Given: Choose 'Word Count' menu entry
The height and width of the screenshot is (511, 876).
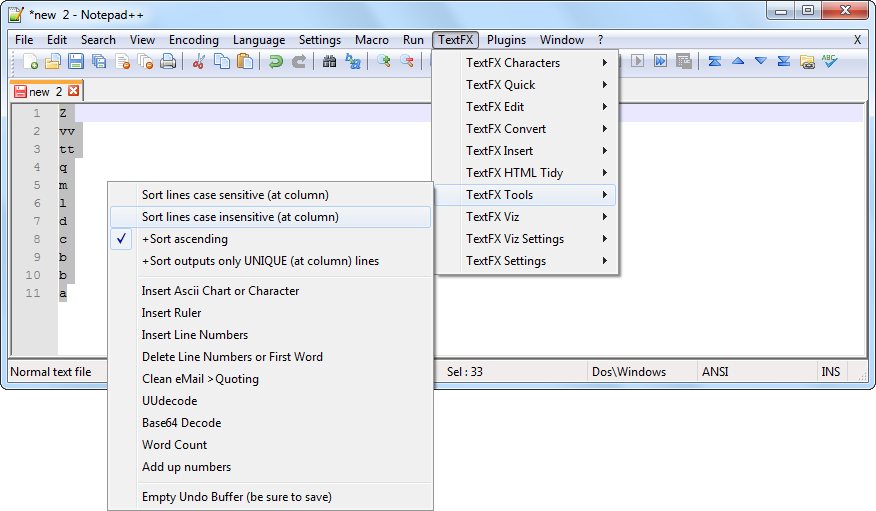Looking at the screenshot, I should [x=270, y=445].
